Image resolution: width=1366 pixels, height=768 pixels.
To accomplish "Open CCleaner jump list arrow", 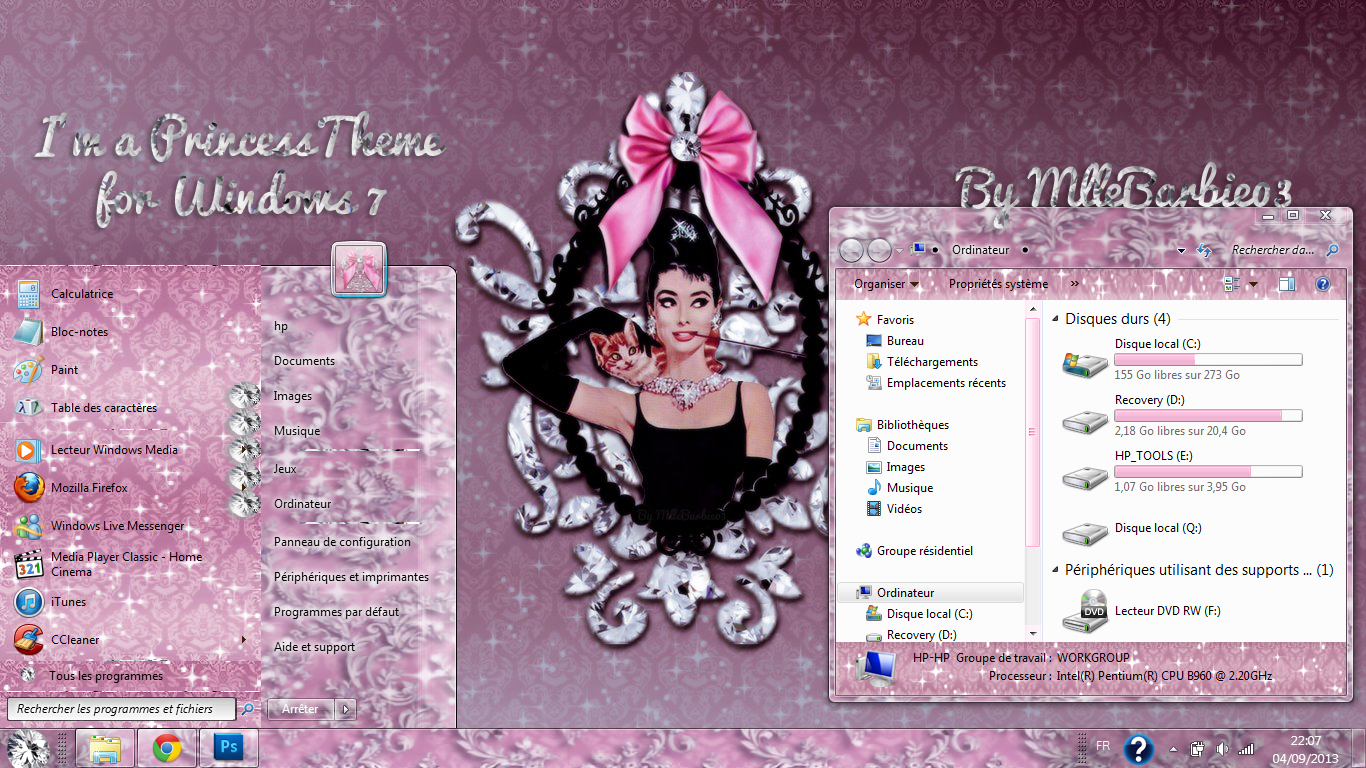I will [x=244, y=640].
